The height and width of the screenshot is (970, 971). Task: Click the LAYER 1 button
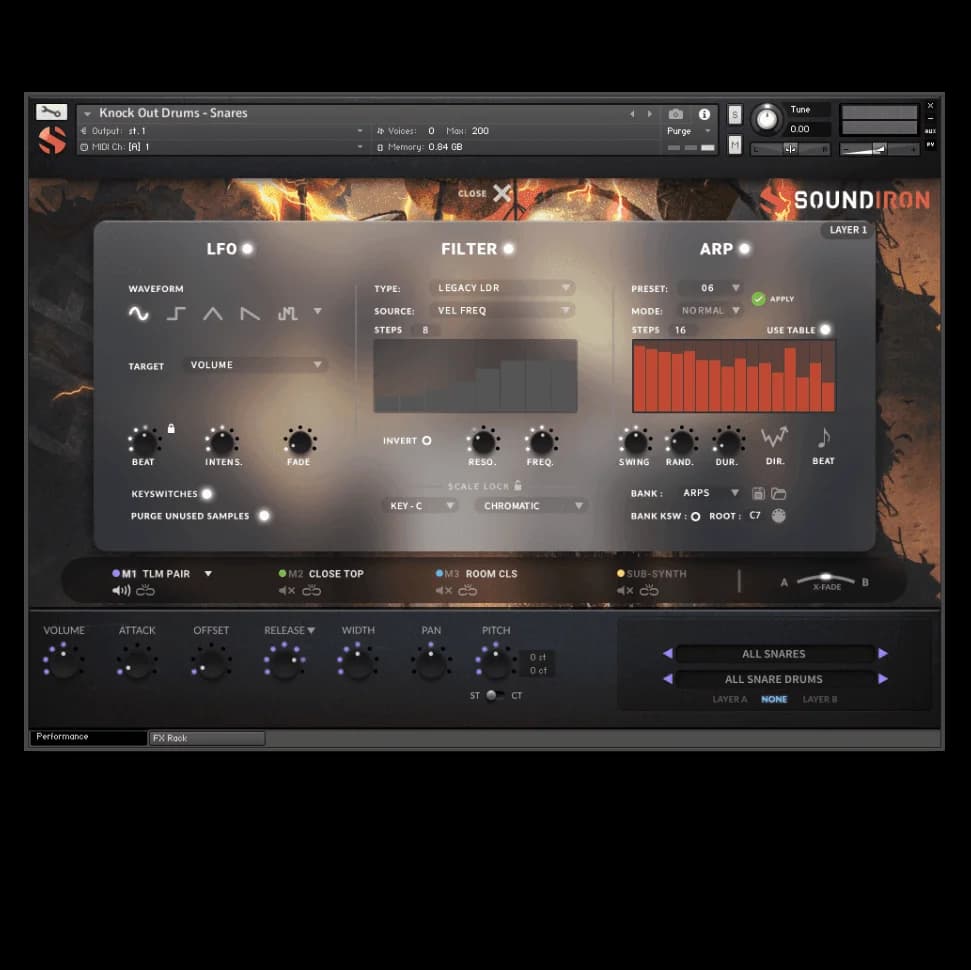(x=848, y=230)
